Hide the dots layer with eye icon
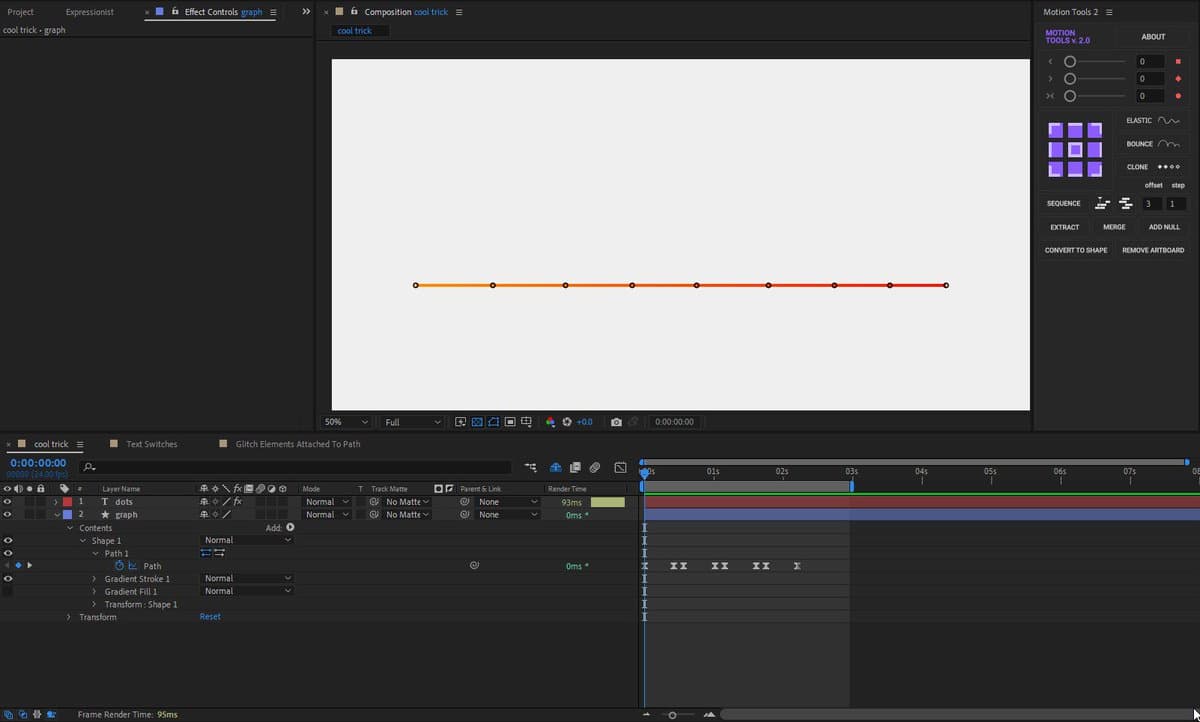 [x=8, y=502]
